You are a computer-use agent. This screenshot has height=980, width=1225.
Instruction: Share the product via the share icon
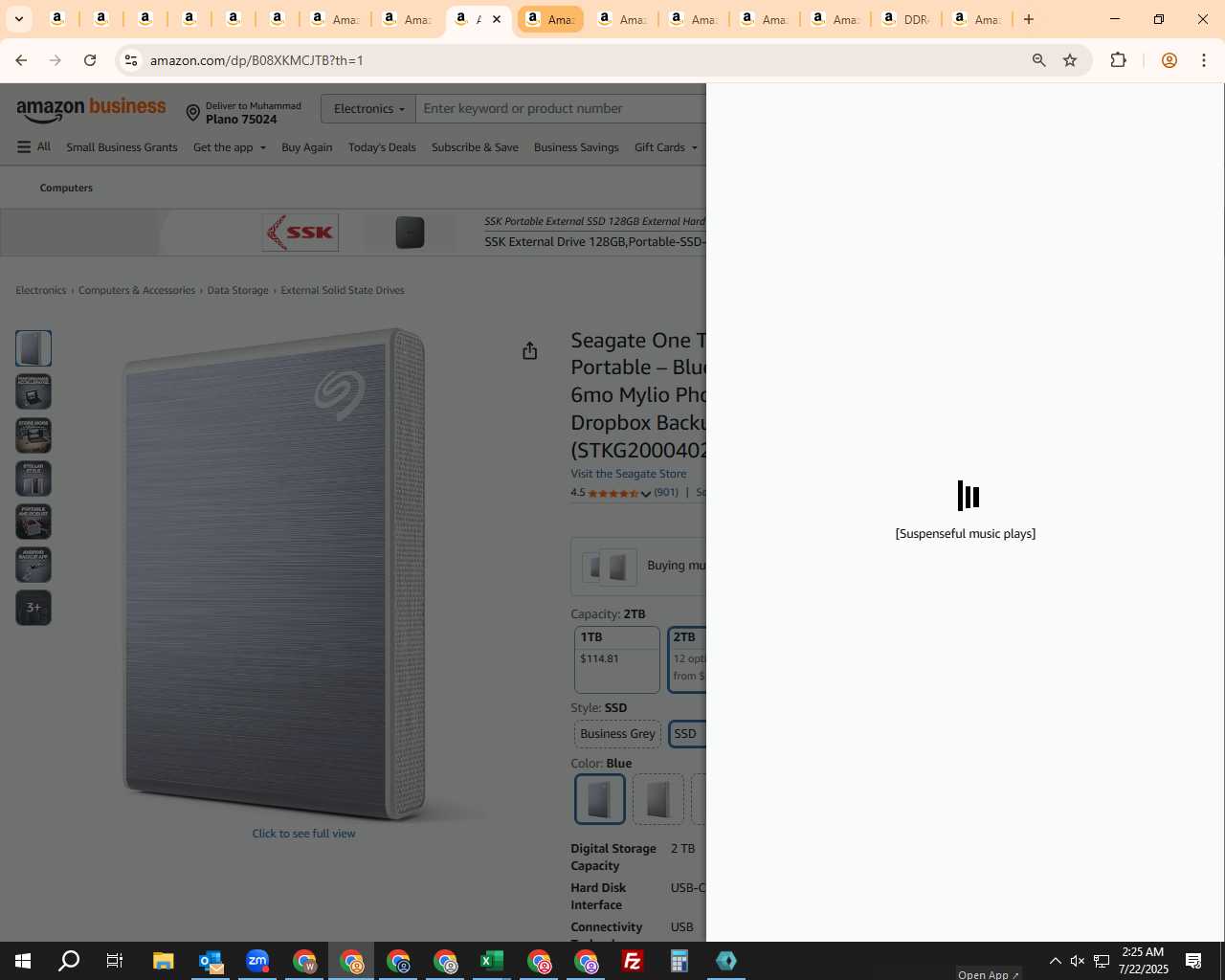[530, 351]
